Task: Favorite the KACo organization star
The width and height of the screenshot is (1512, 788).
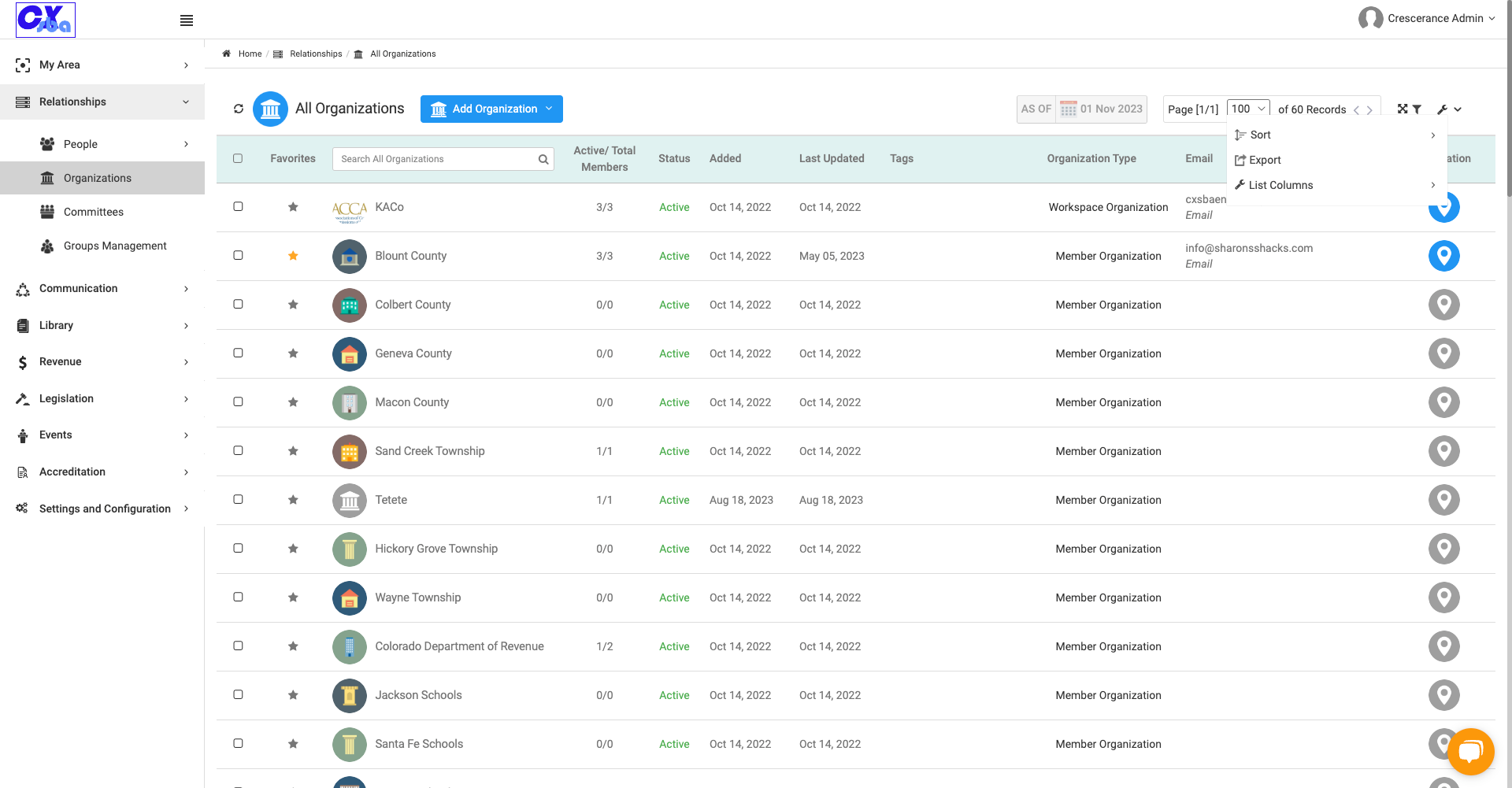Action: tap(293, 207)
